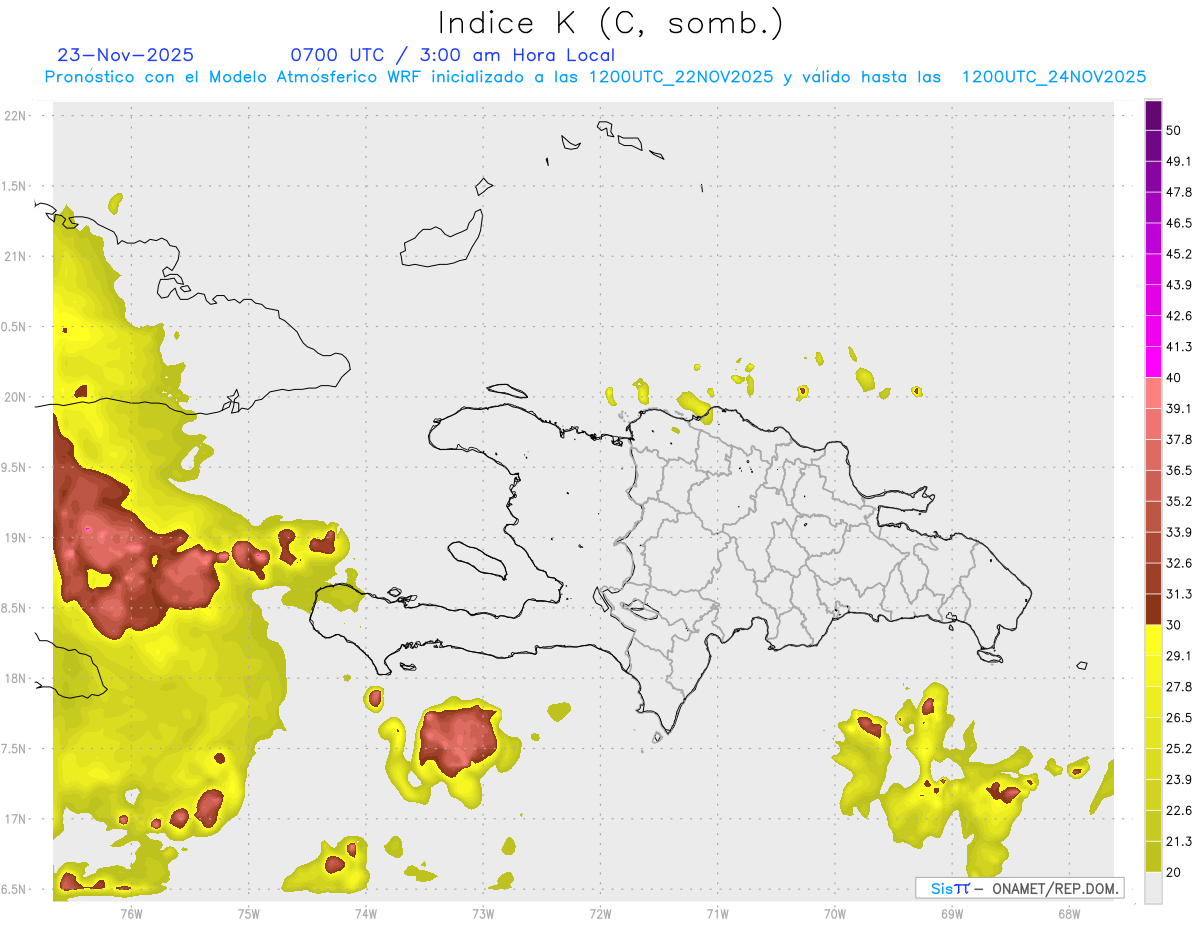Click the "71W" longitude label
This screenshot has width=1200, height=927.
(717, 913)
